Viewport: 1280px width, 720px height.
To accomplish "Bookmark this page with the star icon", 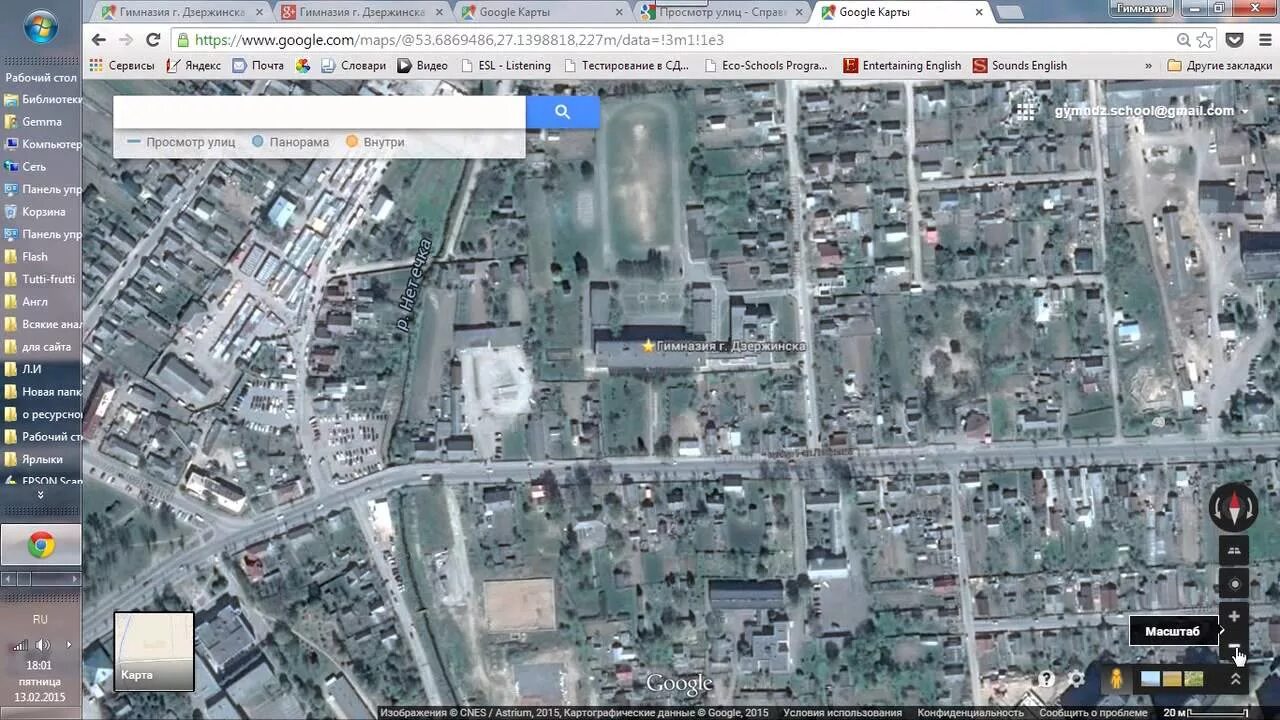I will [x=1205, y=40].
